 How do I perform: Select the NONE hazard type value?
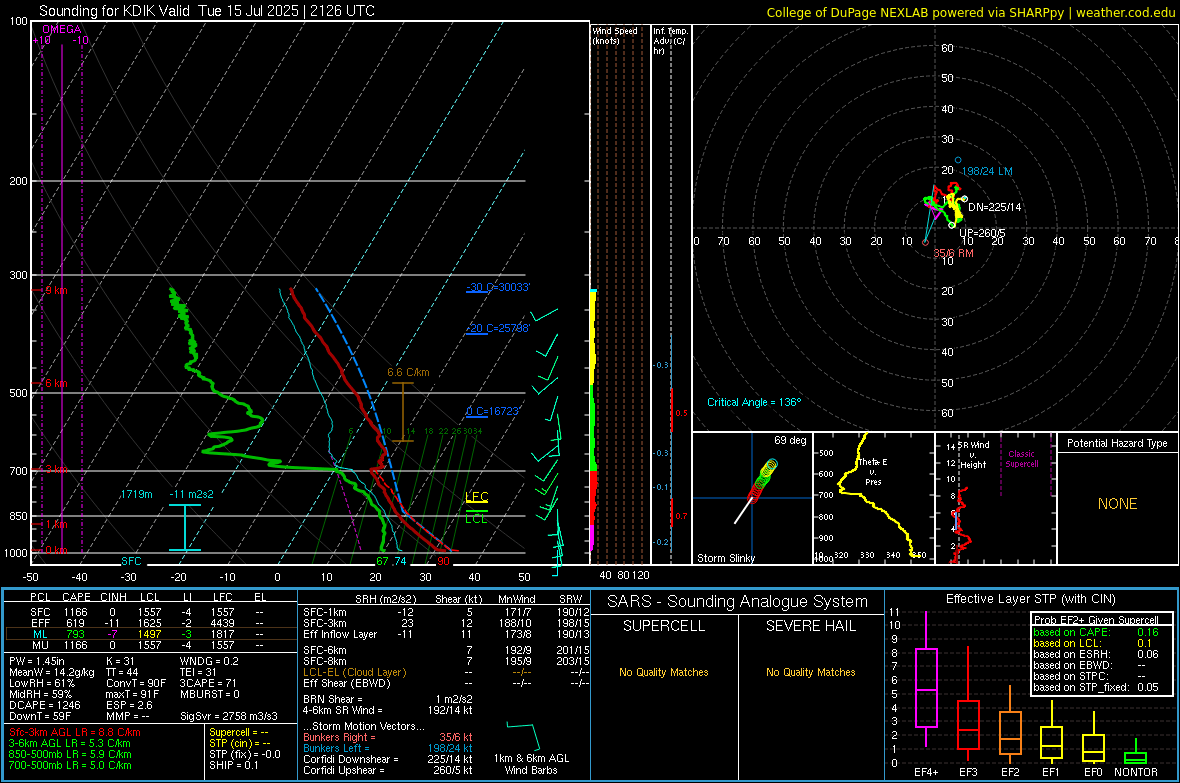click(x=1117, y=504)
